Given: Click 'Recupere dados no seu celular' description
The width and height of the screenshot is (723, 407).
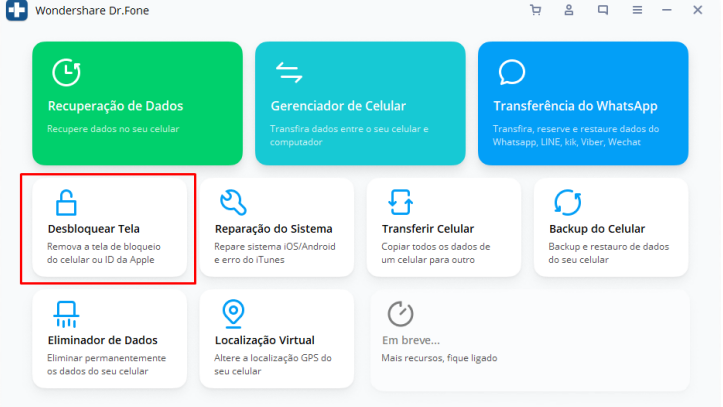Looking at the screenshot, I should [x=113, y=129].
